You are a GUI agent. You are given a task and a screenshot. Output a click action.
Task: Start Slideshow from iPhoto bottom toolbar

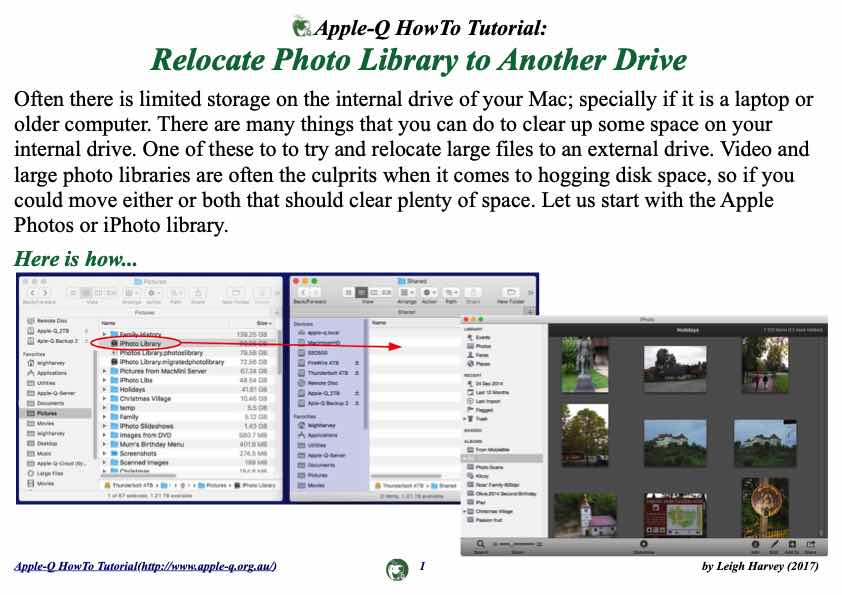[643, 545]
